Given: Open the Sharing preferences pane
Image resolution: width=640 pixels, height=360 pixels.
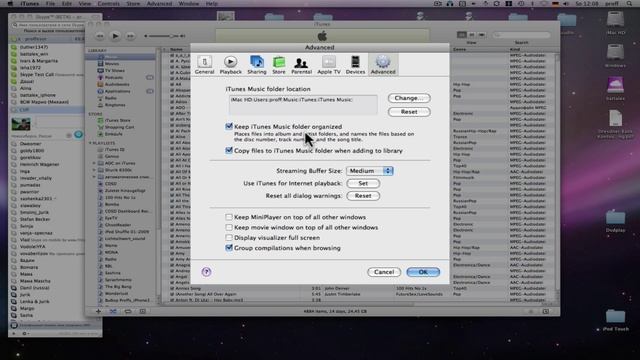Looking at the screenshot, I should tap(257, 65).
